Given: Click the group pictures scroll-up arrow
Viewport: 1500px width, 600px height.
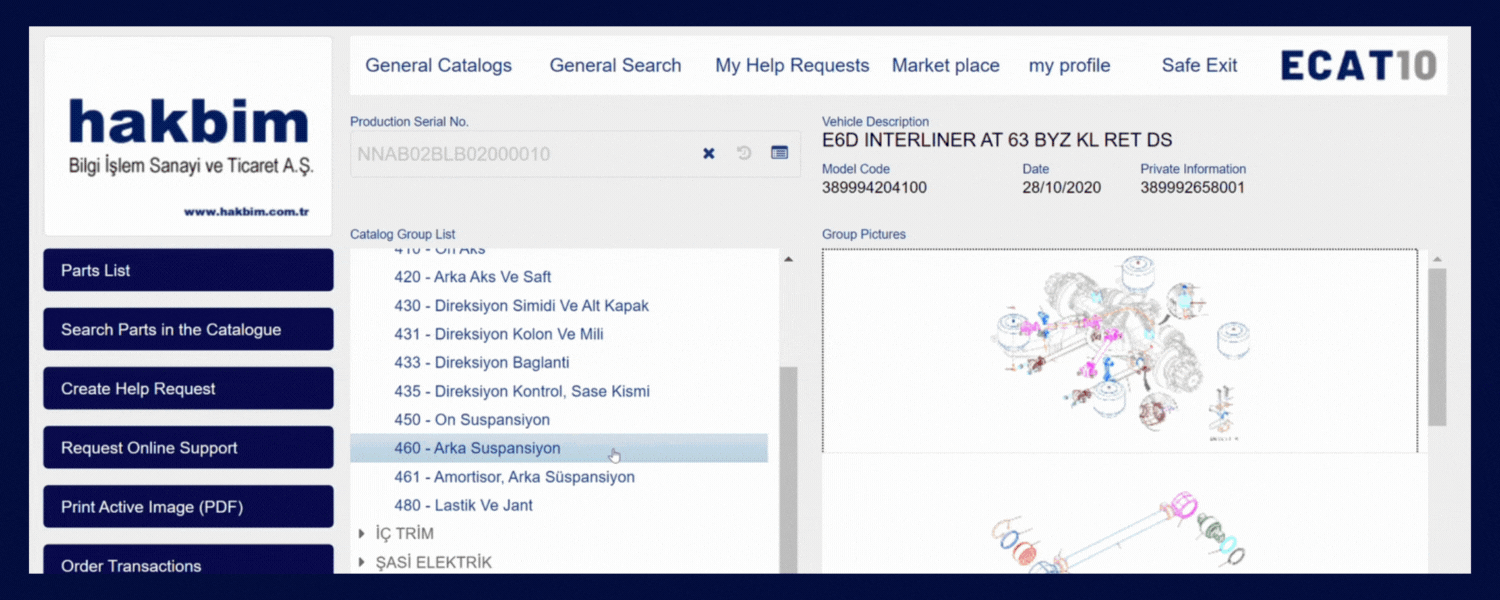Looking at the screenshot, I should click(x=1437, y=260).
